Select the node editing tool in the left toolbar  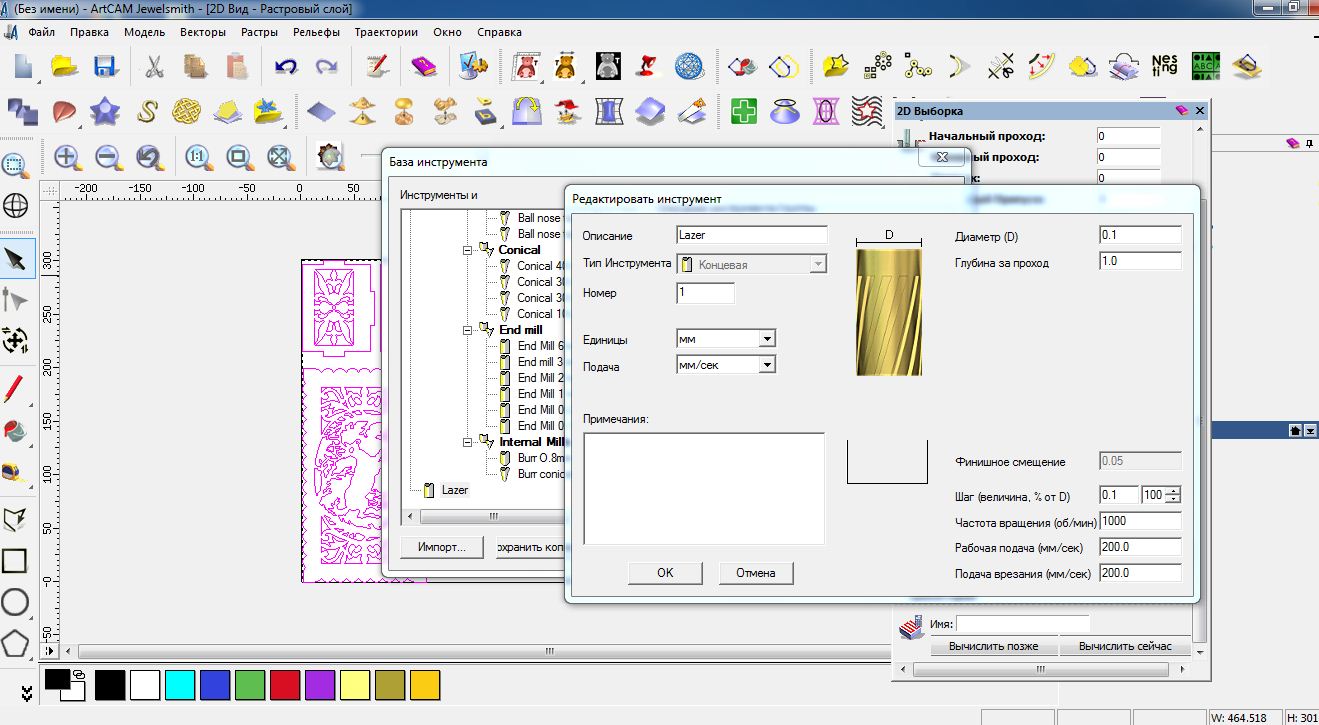click(x=15, y=300)
